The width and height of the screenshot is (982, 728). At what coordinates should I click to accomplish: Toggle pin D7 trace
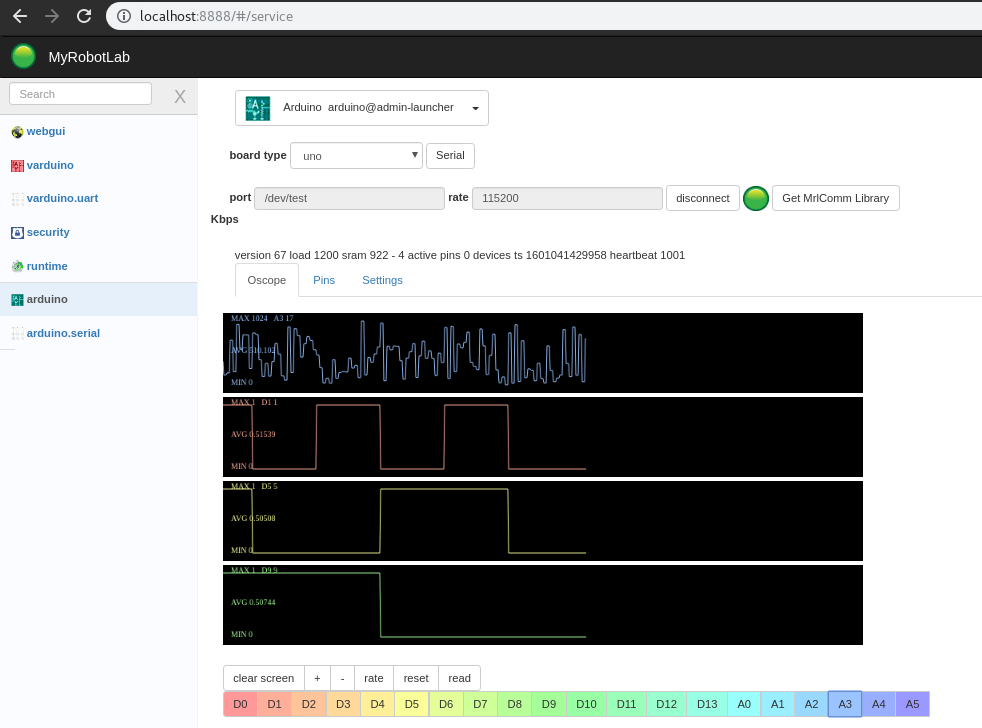[480, 704]
